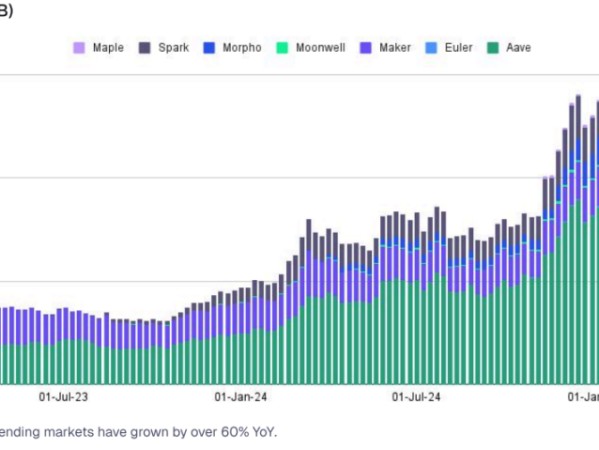
Task: Click the Morpho legend color swatch
Action: click(209, 48)
